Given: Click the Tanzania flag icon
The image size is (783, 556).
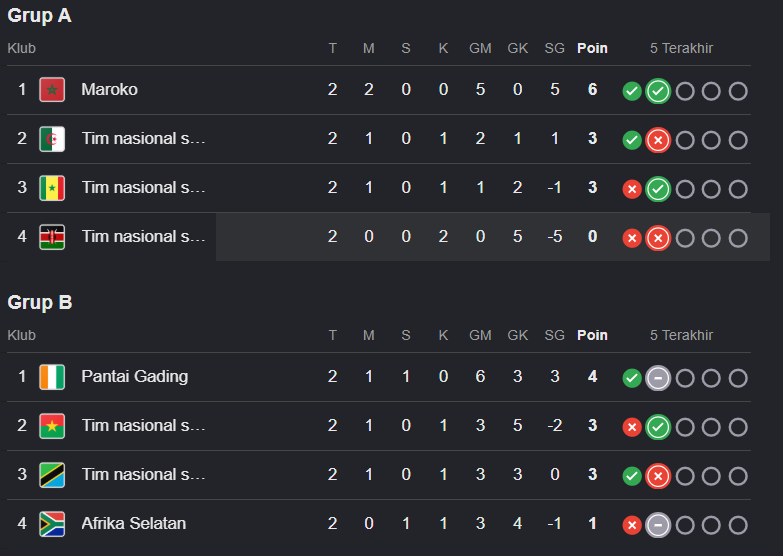Looking at the screenshot, I should (x=52, y=475).
